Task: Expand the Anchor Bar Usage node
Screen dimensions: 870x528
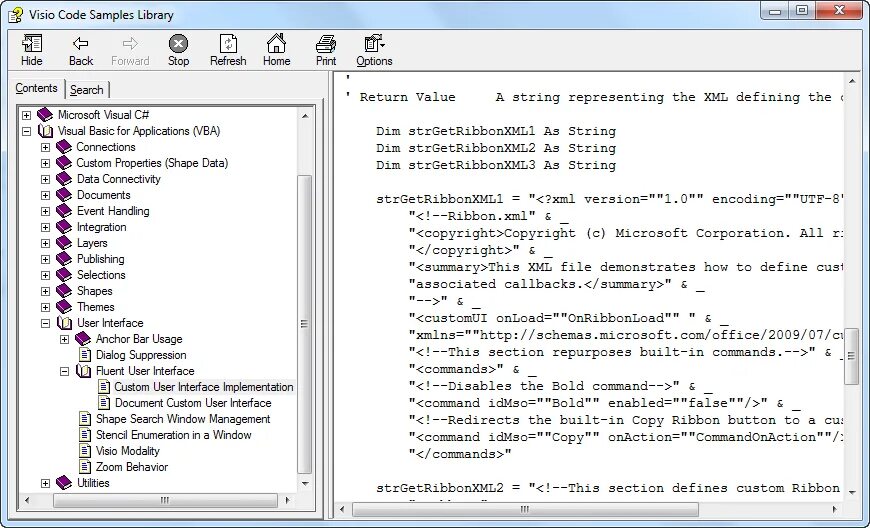Action: pos(64,339)
